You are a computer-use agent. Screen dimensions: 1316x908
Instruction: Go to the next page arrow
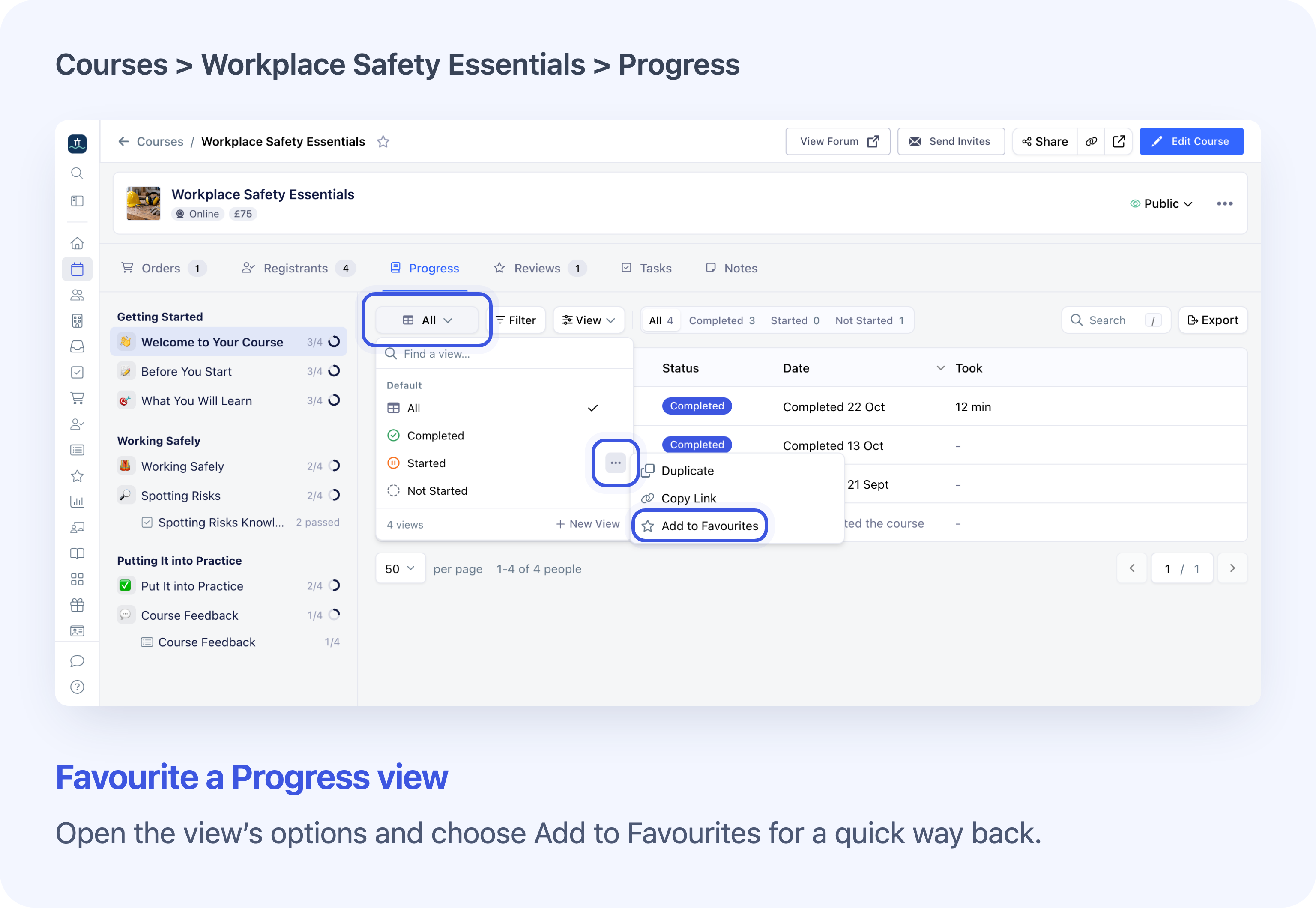1232,568
